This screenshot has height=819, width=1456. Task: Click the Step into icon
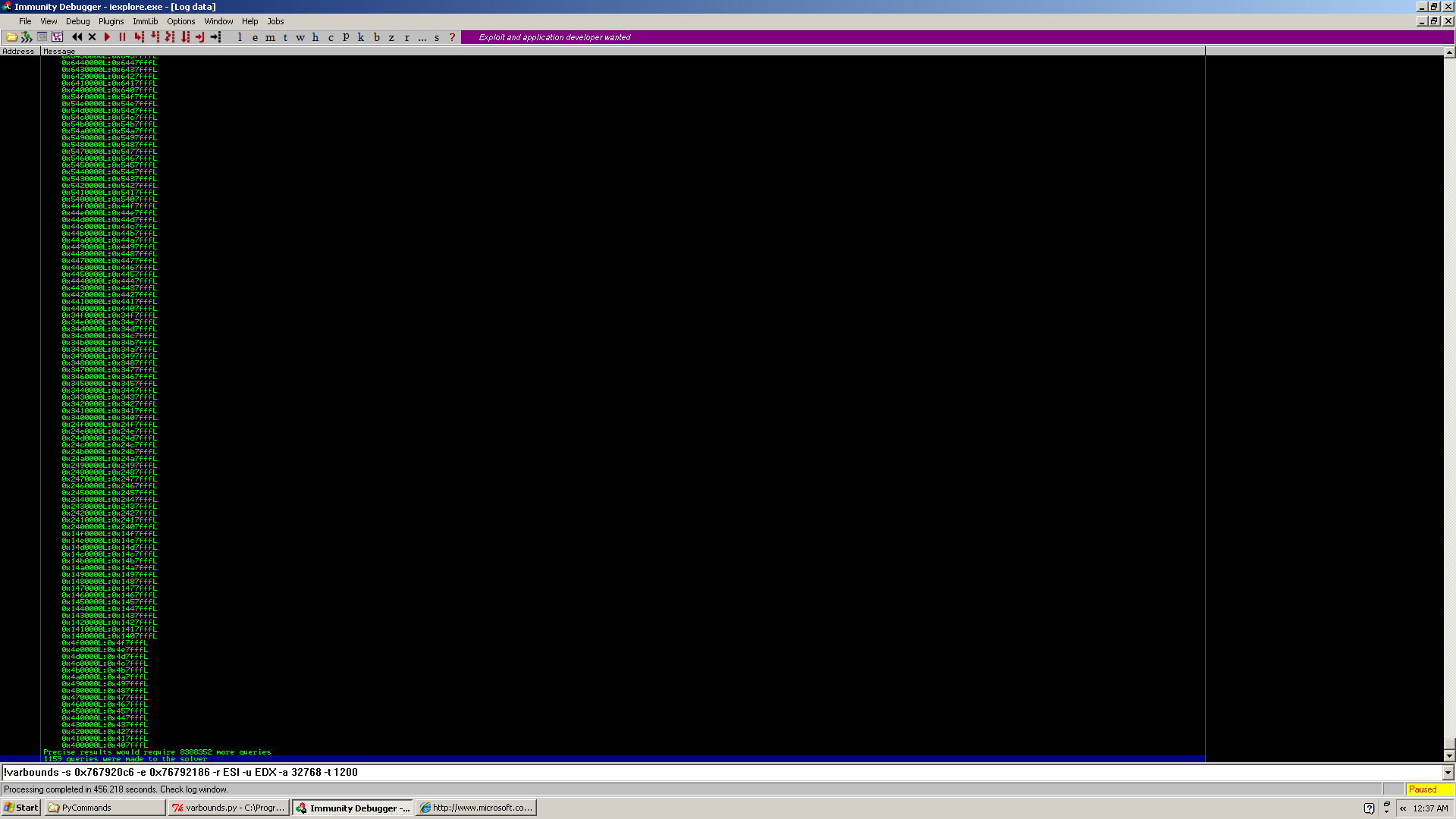(139, 36)
